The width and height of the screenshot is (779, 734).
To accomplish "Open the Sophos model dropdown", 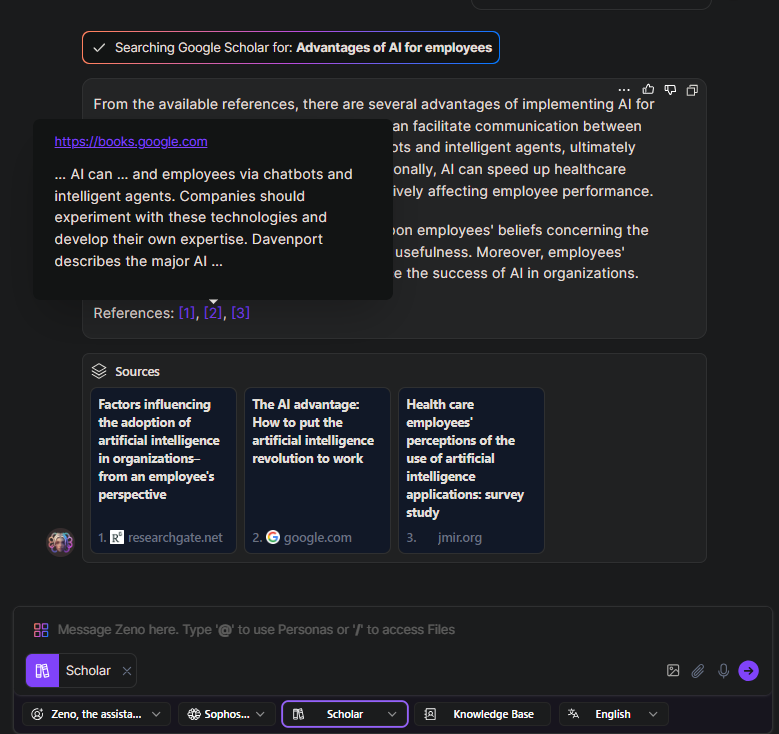I will 226,714.
